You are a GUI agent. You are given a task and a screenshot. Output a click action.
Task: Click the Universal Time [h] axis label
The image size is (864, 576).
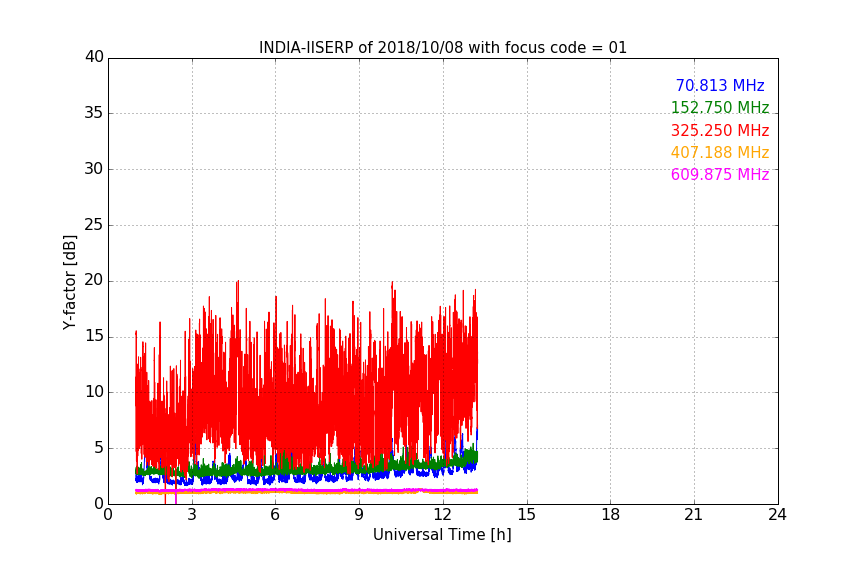442,535
